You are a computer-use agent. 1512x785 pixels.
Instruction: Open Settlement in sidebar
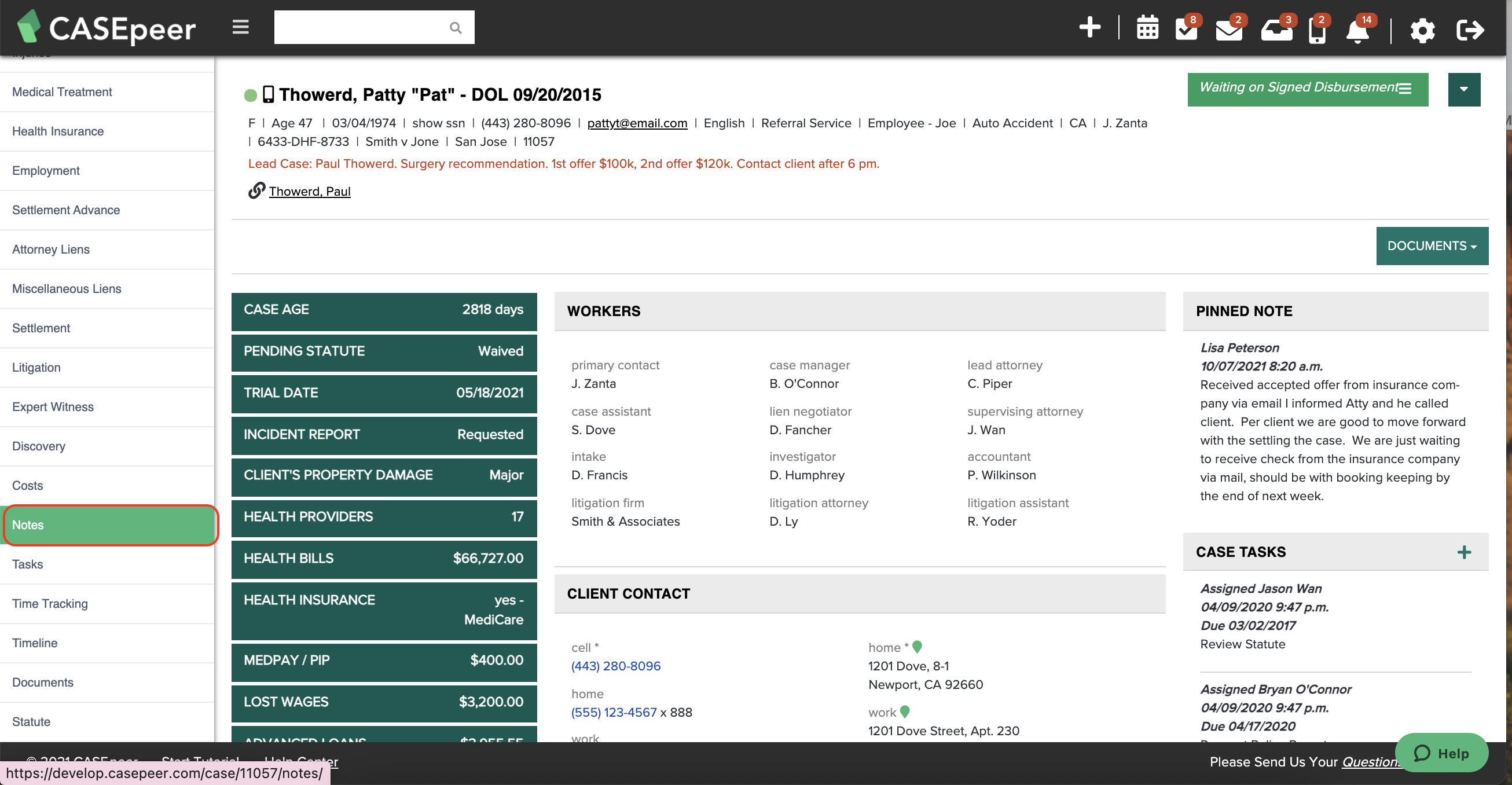pyautogui.click(x=107, y=328)
